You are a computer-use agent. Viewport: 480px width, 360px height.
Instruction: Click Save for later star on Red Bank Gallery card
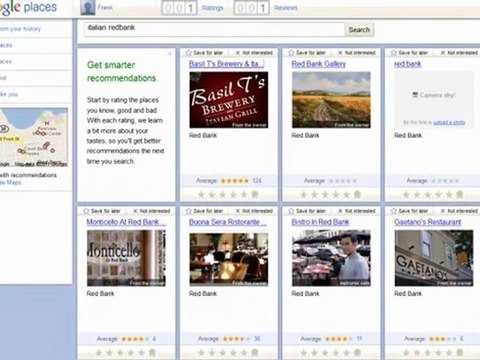pos(291,53)
